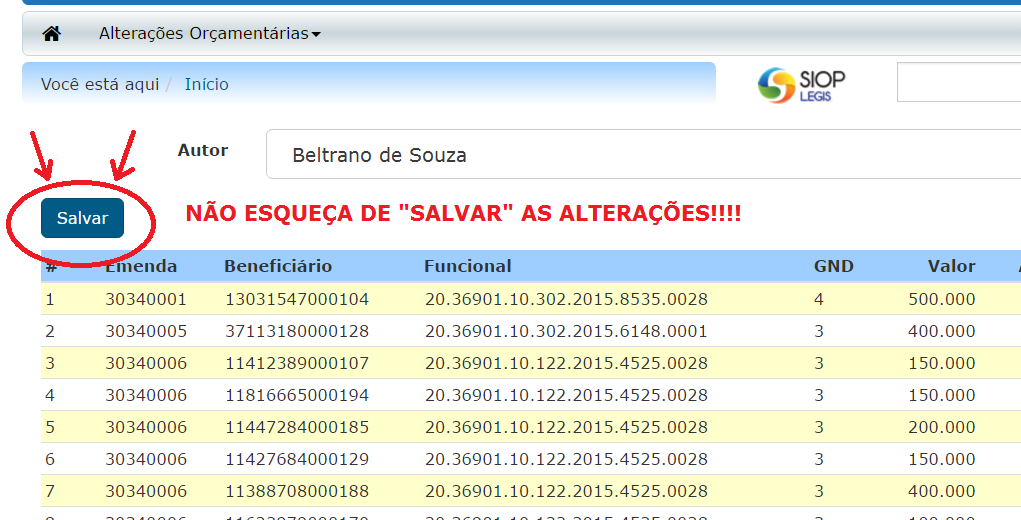Click the GND column header
Viewport: 1021px width, 520px height.
click(x=833, y=266)
